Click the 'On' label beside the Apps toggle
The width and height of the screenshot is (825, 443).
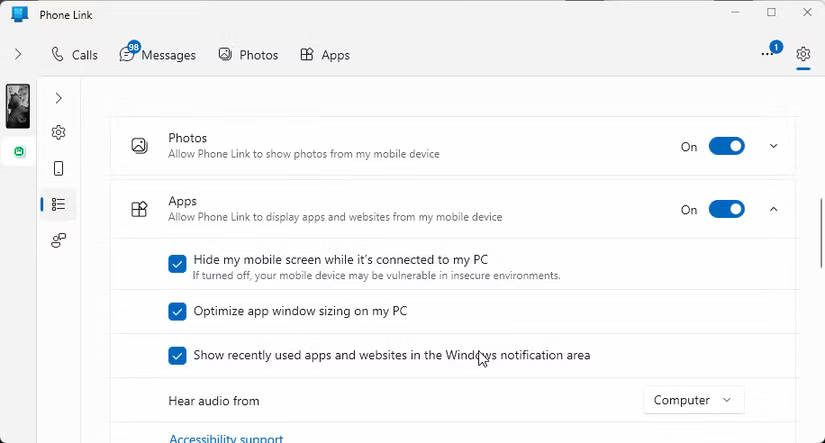coord(689,210)
